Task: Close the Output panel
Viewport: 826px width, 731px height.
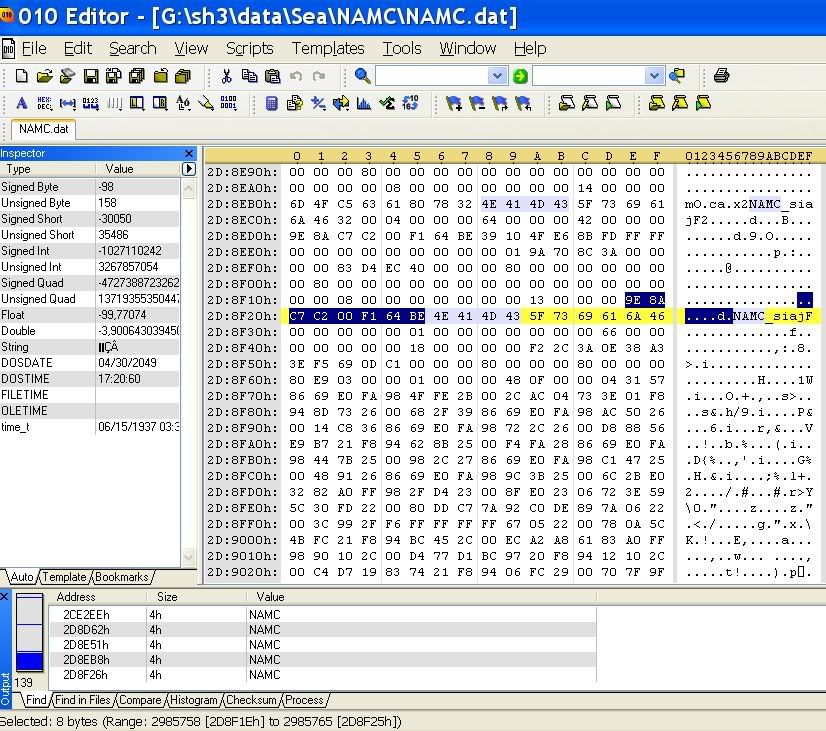Action: click(4, 597)
